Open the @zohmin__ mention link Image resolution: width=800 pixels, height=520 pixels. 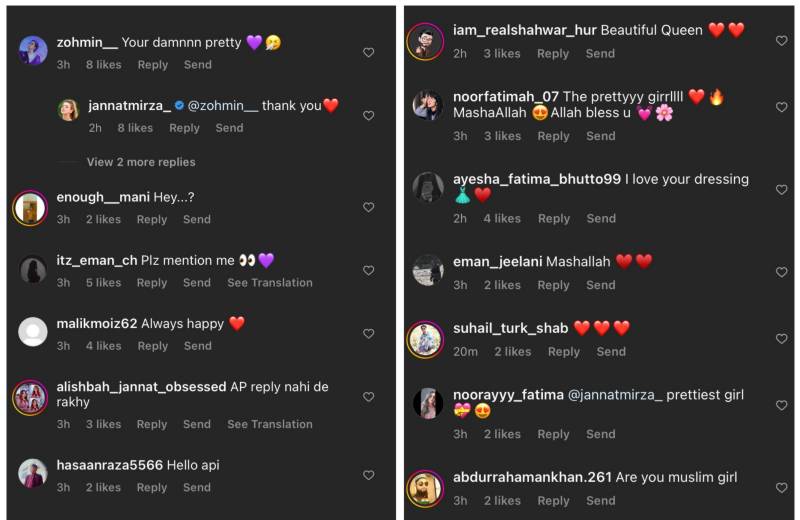click(x=223, y=106)
